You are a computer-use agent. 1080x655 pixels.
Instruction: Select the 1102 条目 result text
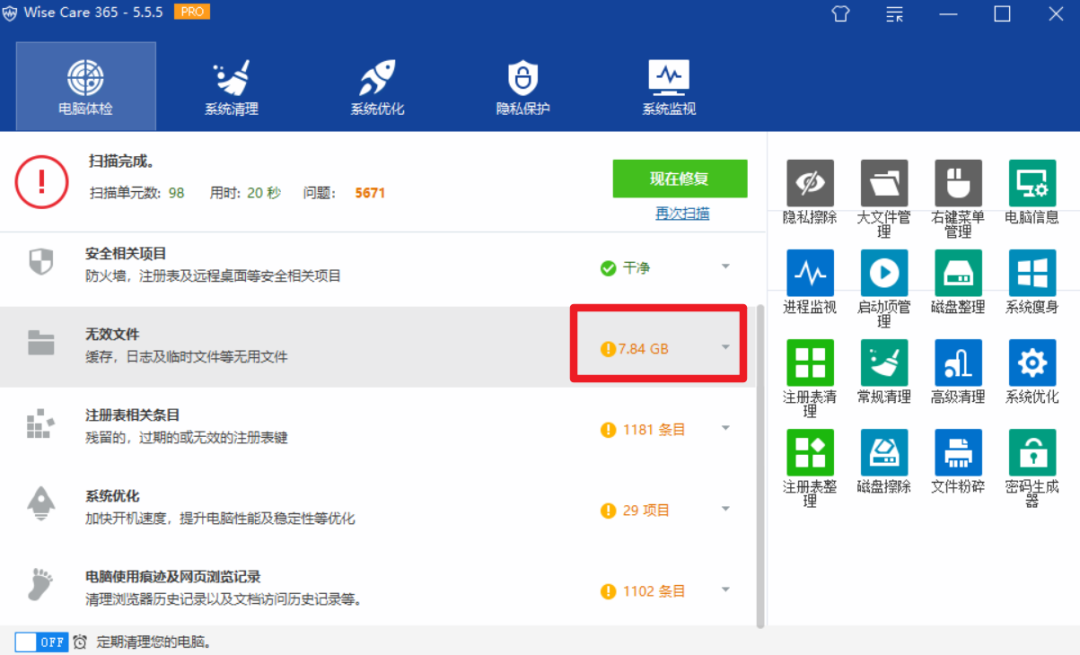coord(654,591)
